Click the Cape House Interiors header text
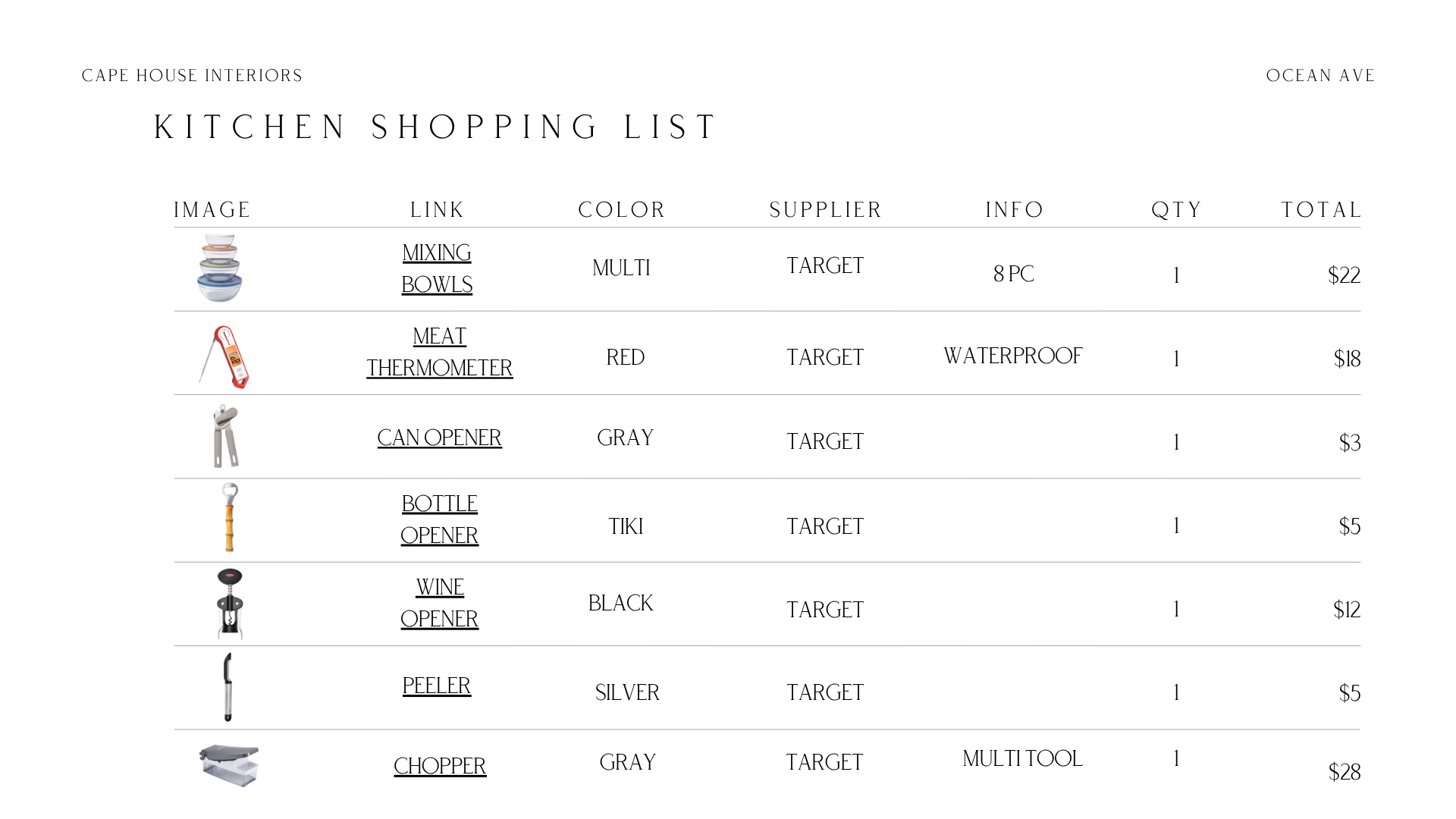1456x819 pixels. [192, 76]
